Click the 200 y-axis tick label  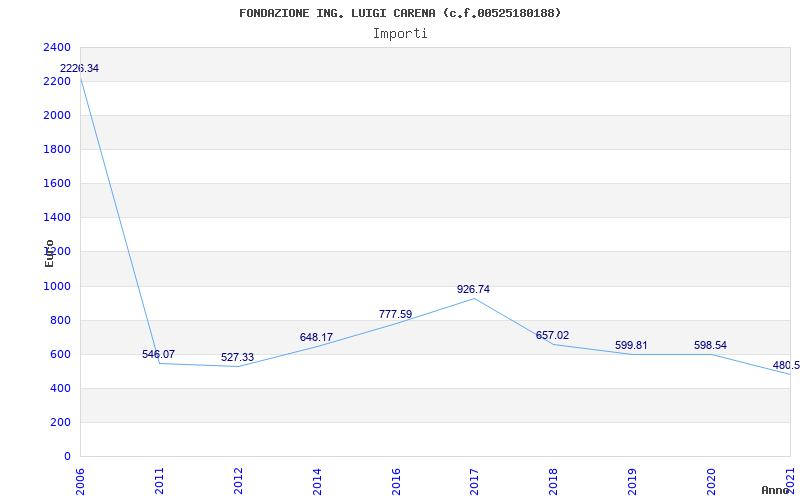(61, 422)
